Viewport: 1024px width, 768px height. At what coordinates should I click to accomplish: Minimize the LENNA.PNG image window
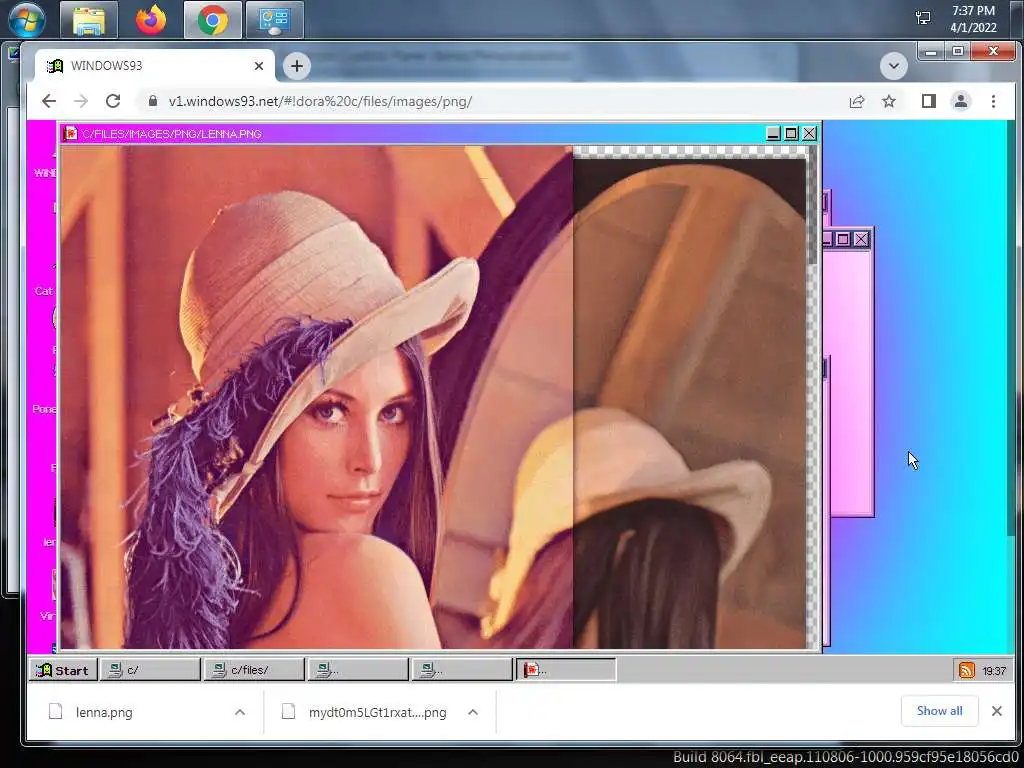click(x=773, y=134)
